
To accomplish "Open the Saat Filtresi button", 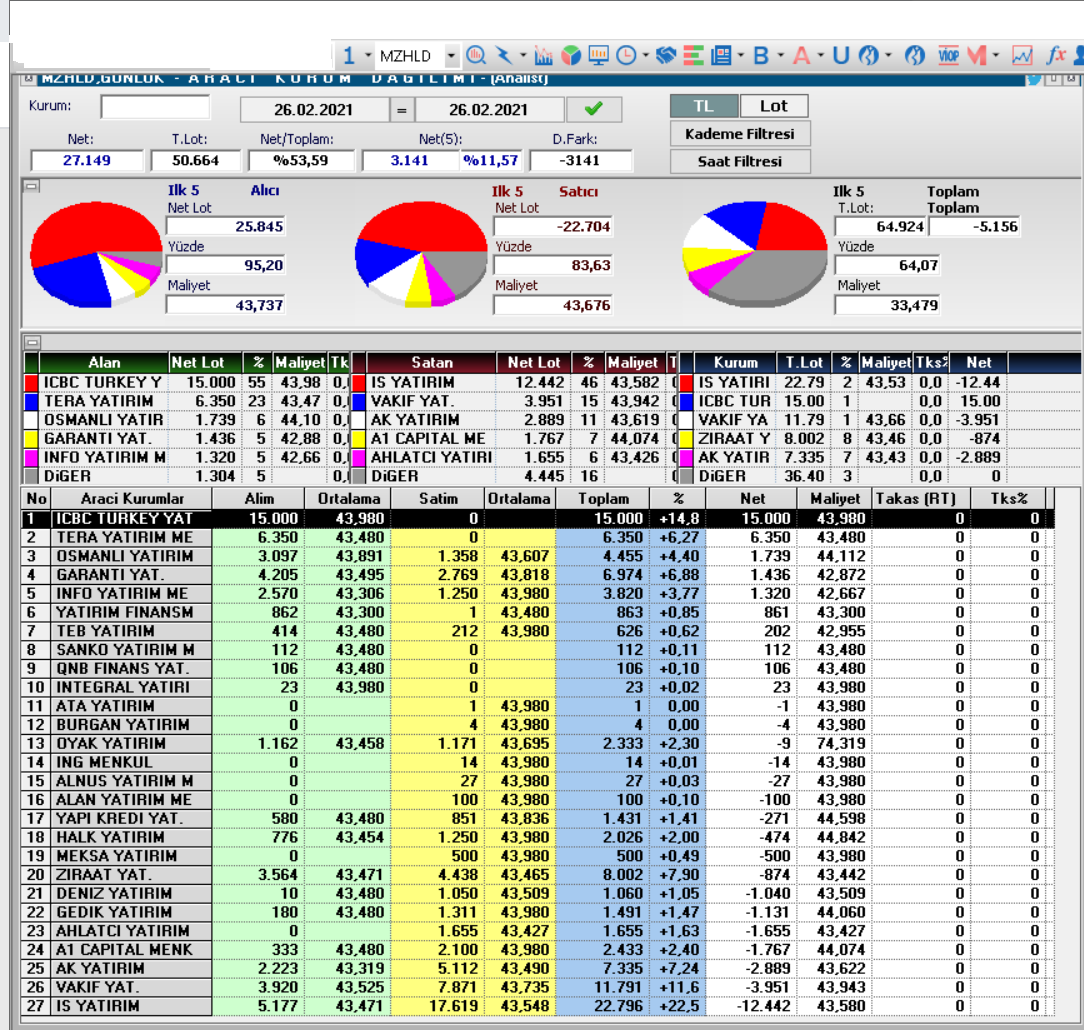I will [x=740, y=161].
